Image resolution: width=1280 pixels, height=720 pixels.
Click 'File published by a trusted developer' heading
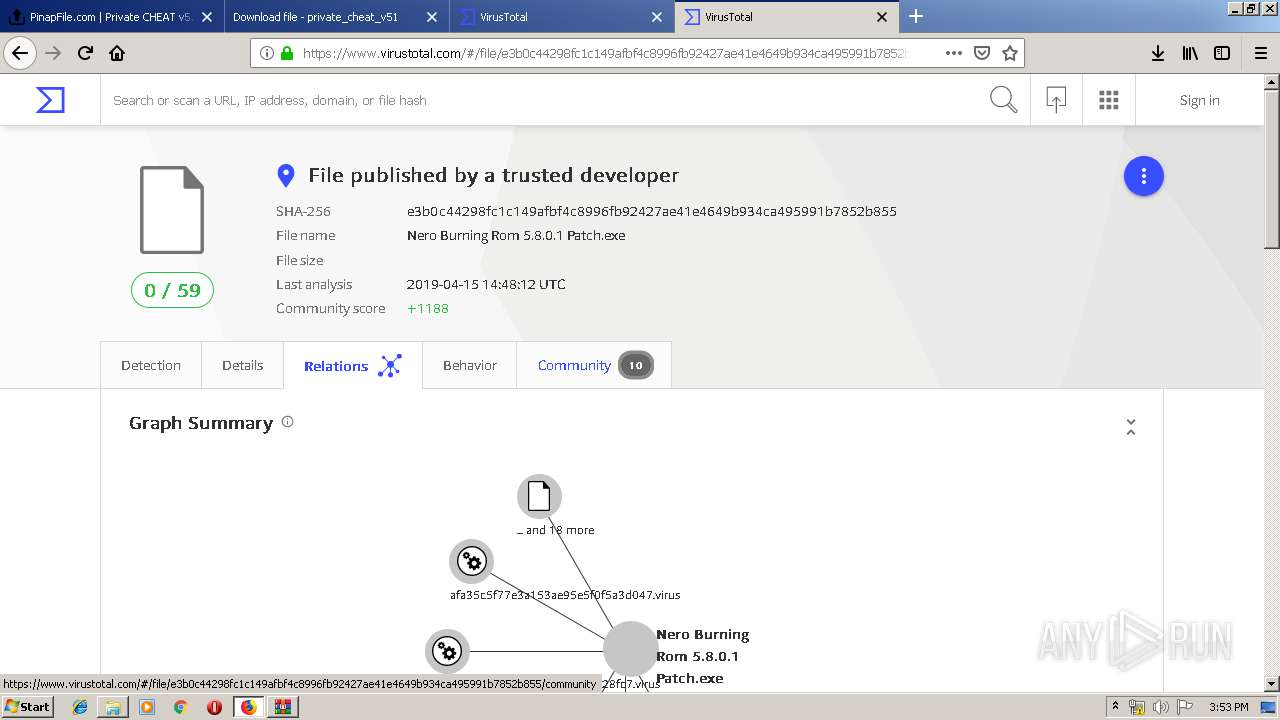tap(494, 175)
